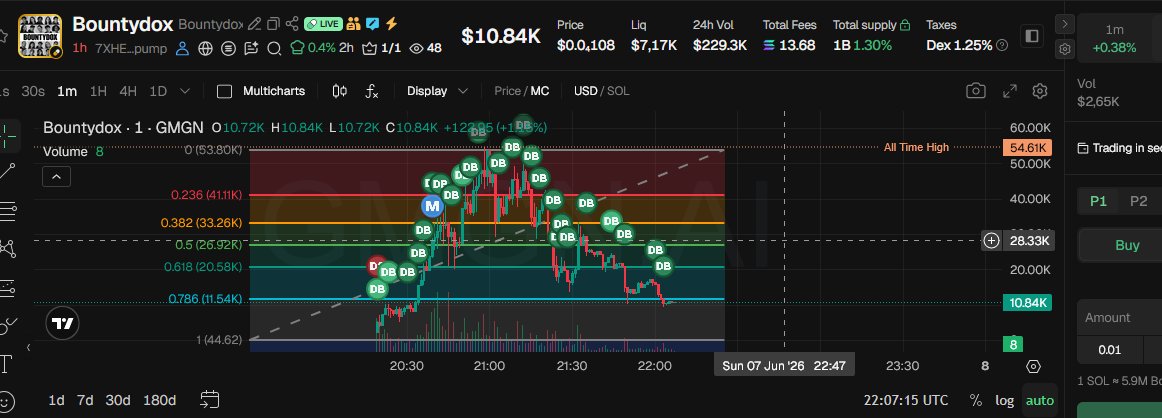This screenshot has height=418, width=1162.
Task: Set date range to 180d
Action: point(159,400)
